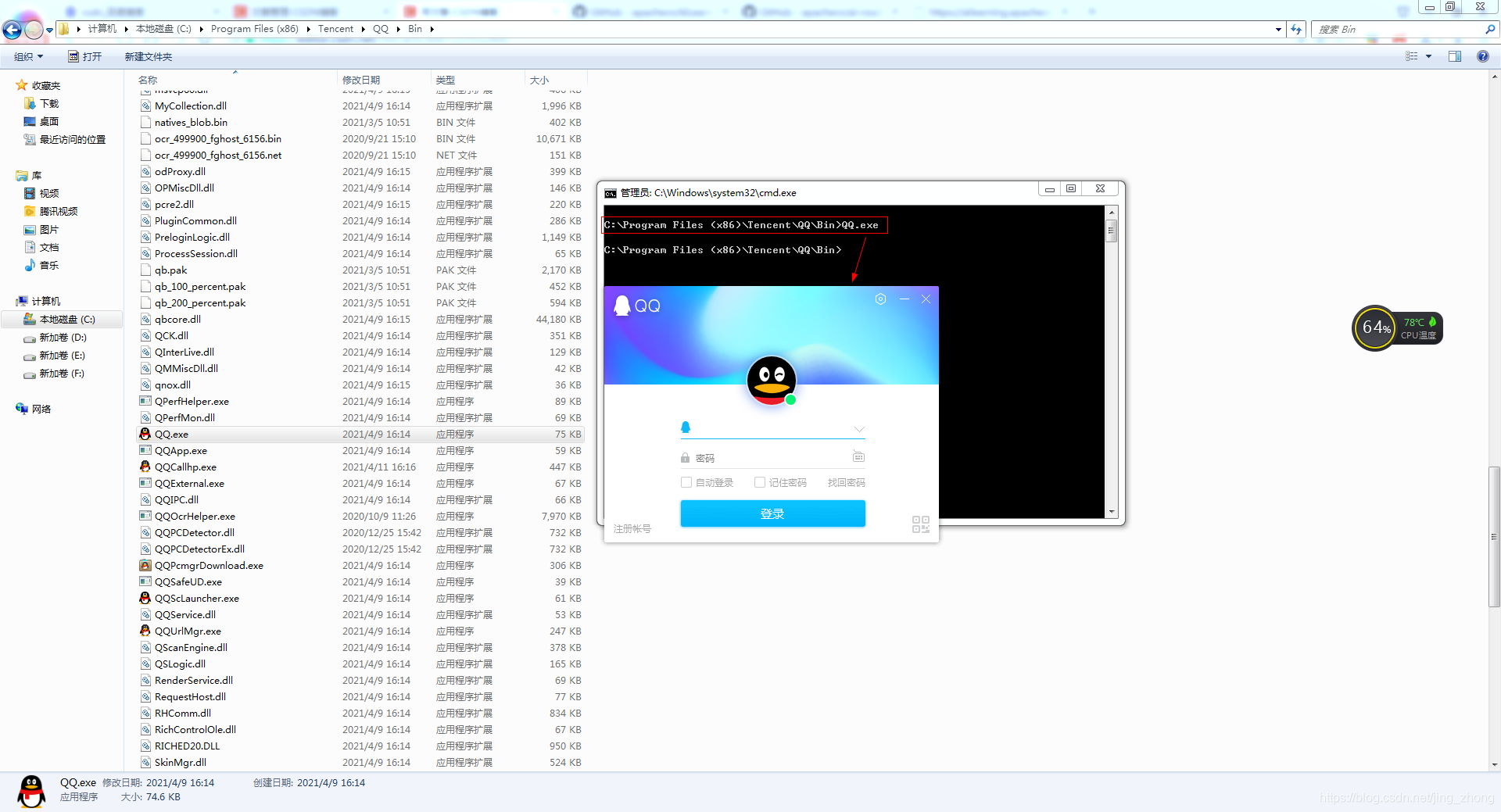The width and height of the screenshot is (1501, 812).
Task: Click the QQUrlMgr.exe file icon
Action: tap(145, 631)
